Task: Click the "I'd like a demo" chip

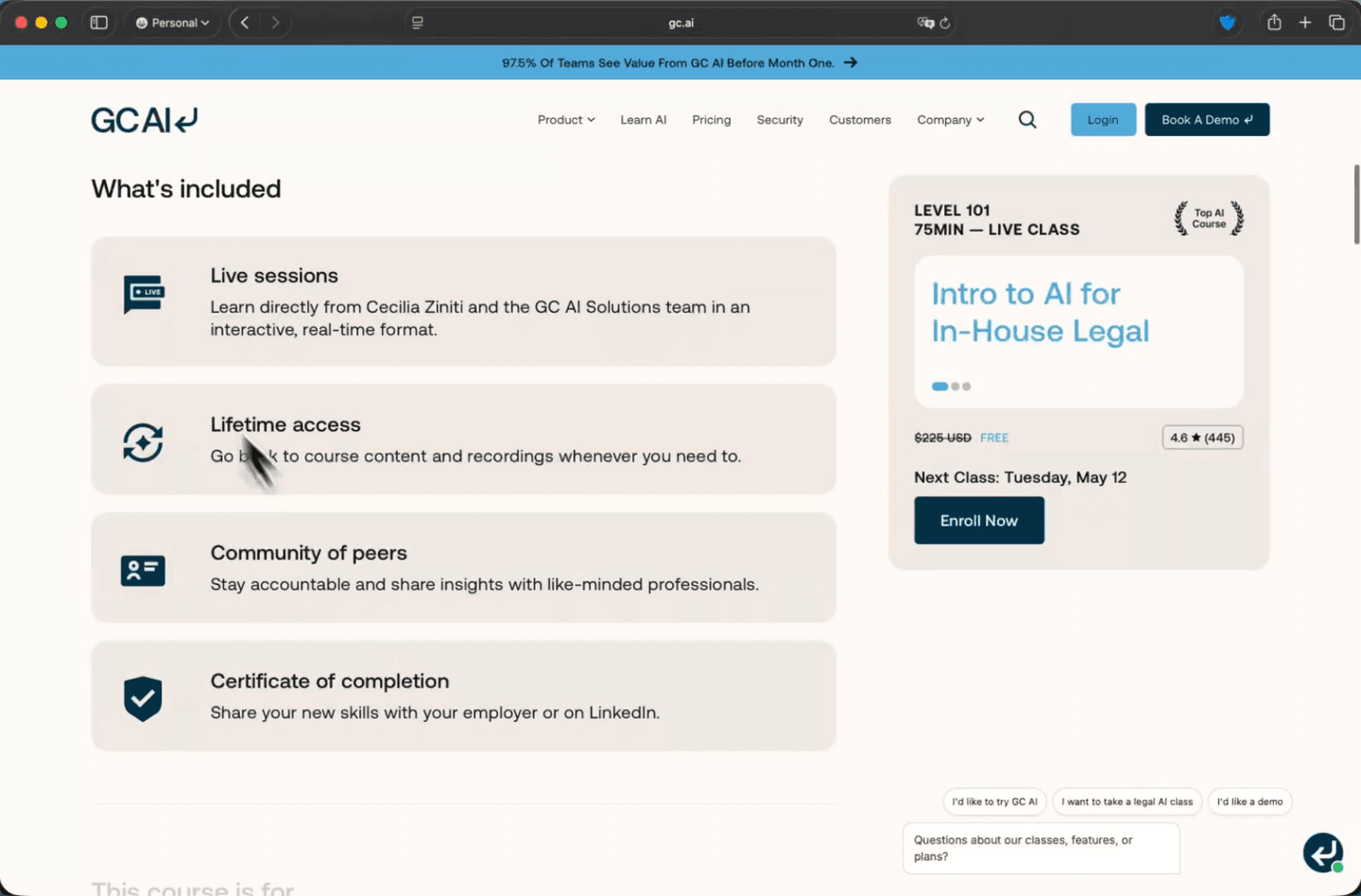Action: pyautogui.click(x=1249, y=801)
